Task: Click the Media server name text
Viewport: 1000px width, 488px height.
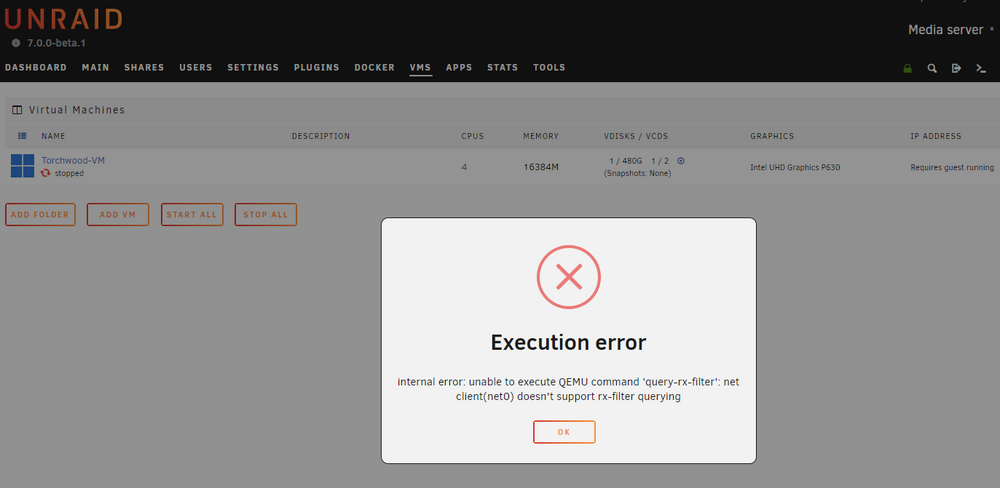Action: pos(946,29)
